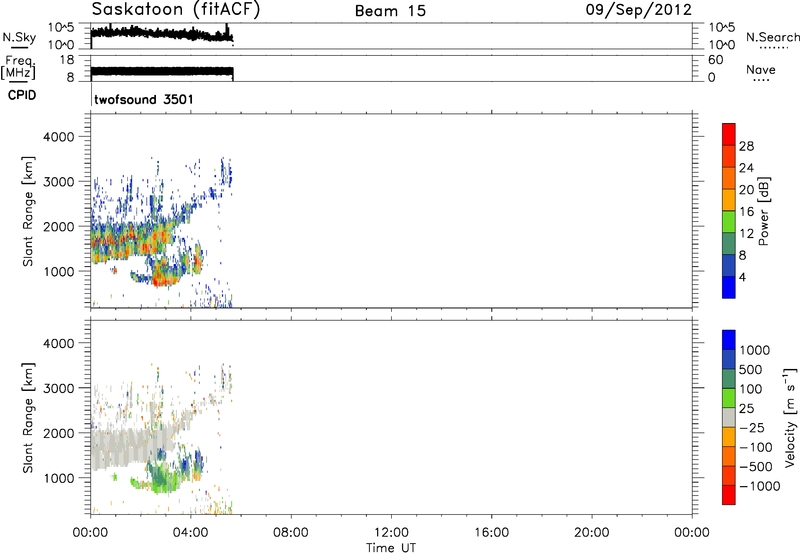Click the 'Freq. [MHz]' axis label
This screenshot has height=554, width=800.
(x=18, y=68)
